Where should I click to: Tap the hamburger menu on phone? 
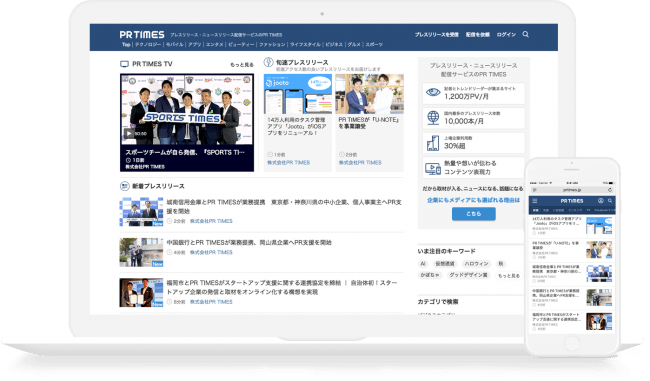tap(534, 201)
